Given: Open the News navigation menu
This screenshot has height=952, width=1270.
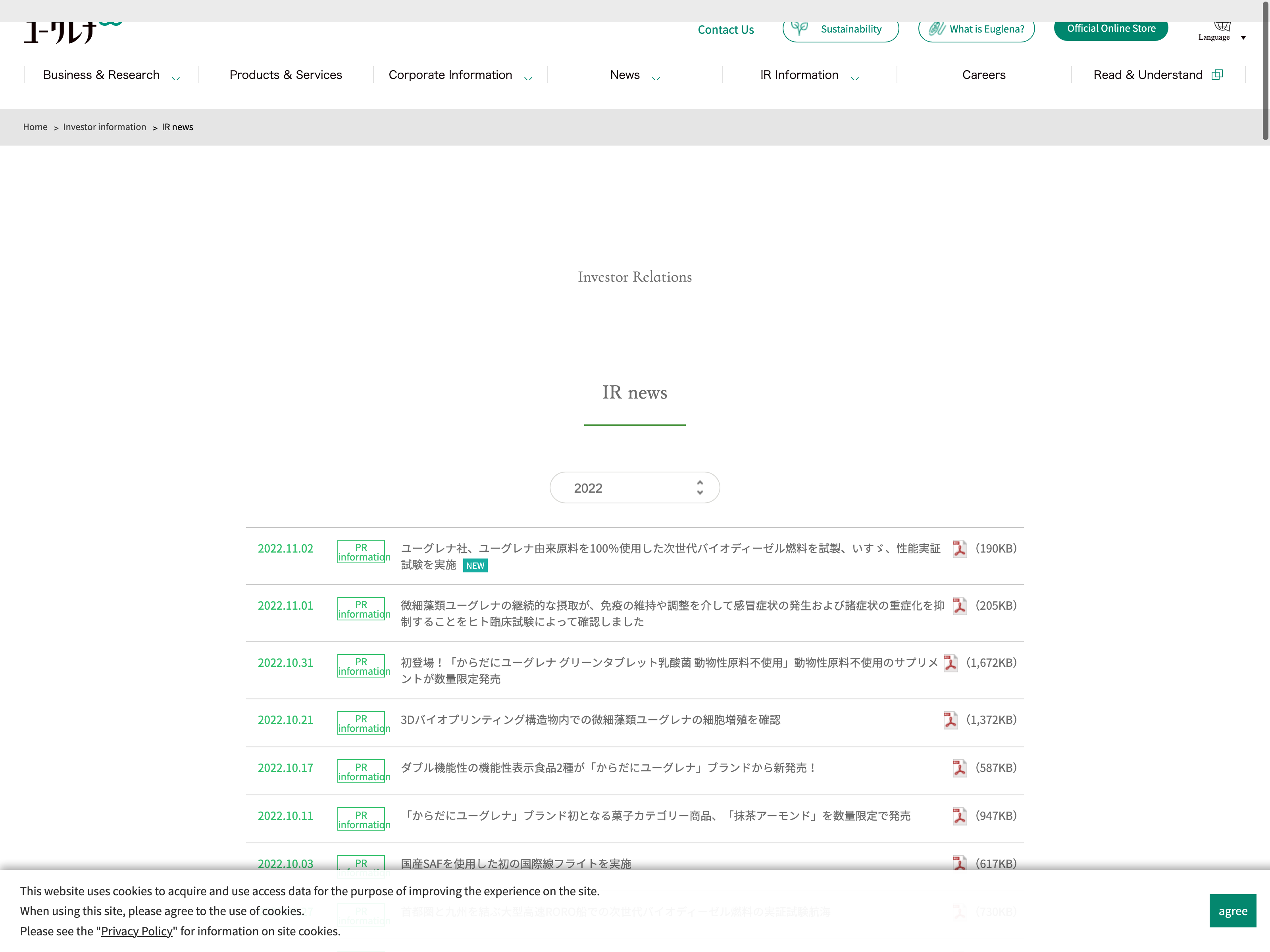Looking at the screenshot, I should point(635,75).
